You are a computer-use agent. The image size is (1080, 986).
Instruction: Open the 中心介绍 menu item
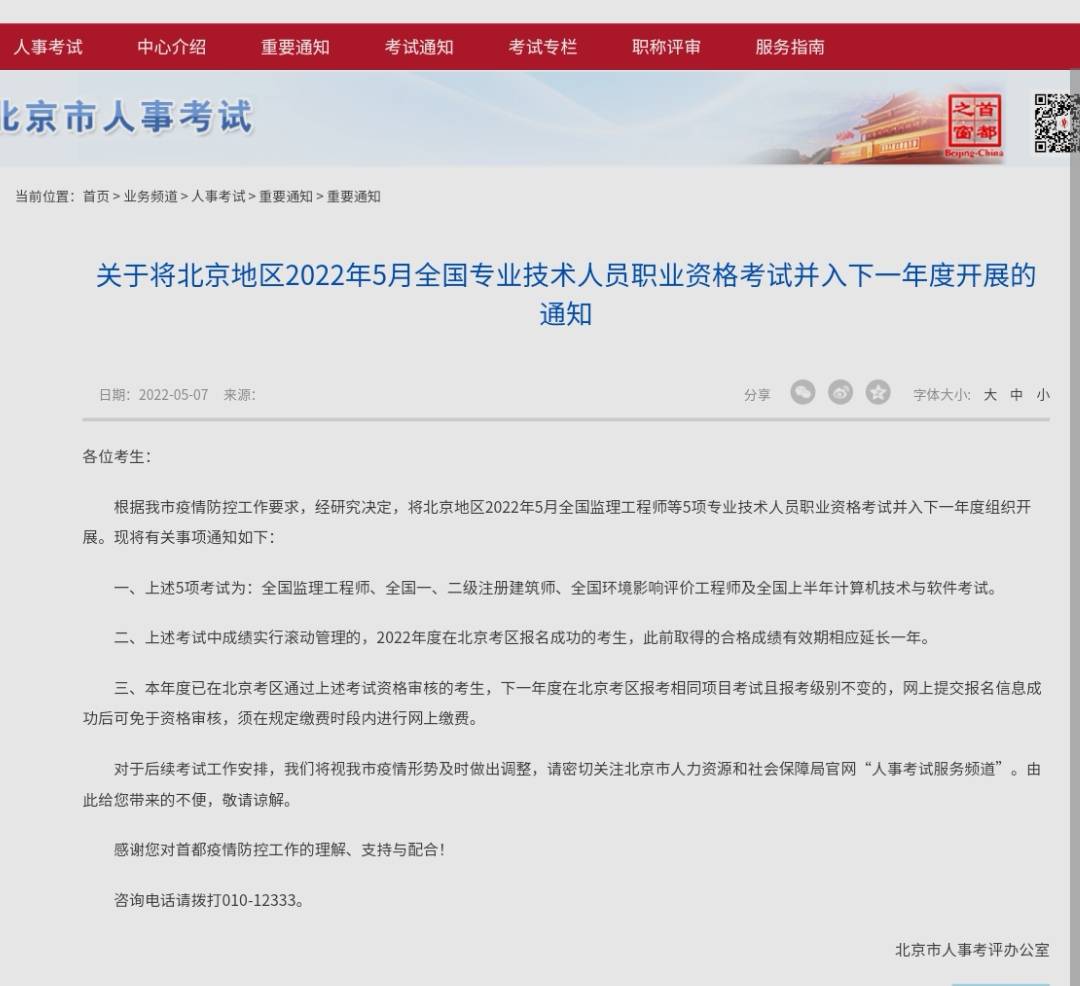pos(171,46)
